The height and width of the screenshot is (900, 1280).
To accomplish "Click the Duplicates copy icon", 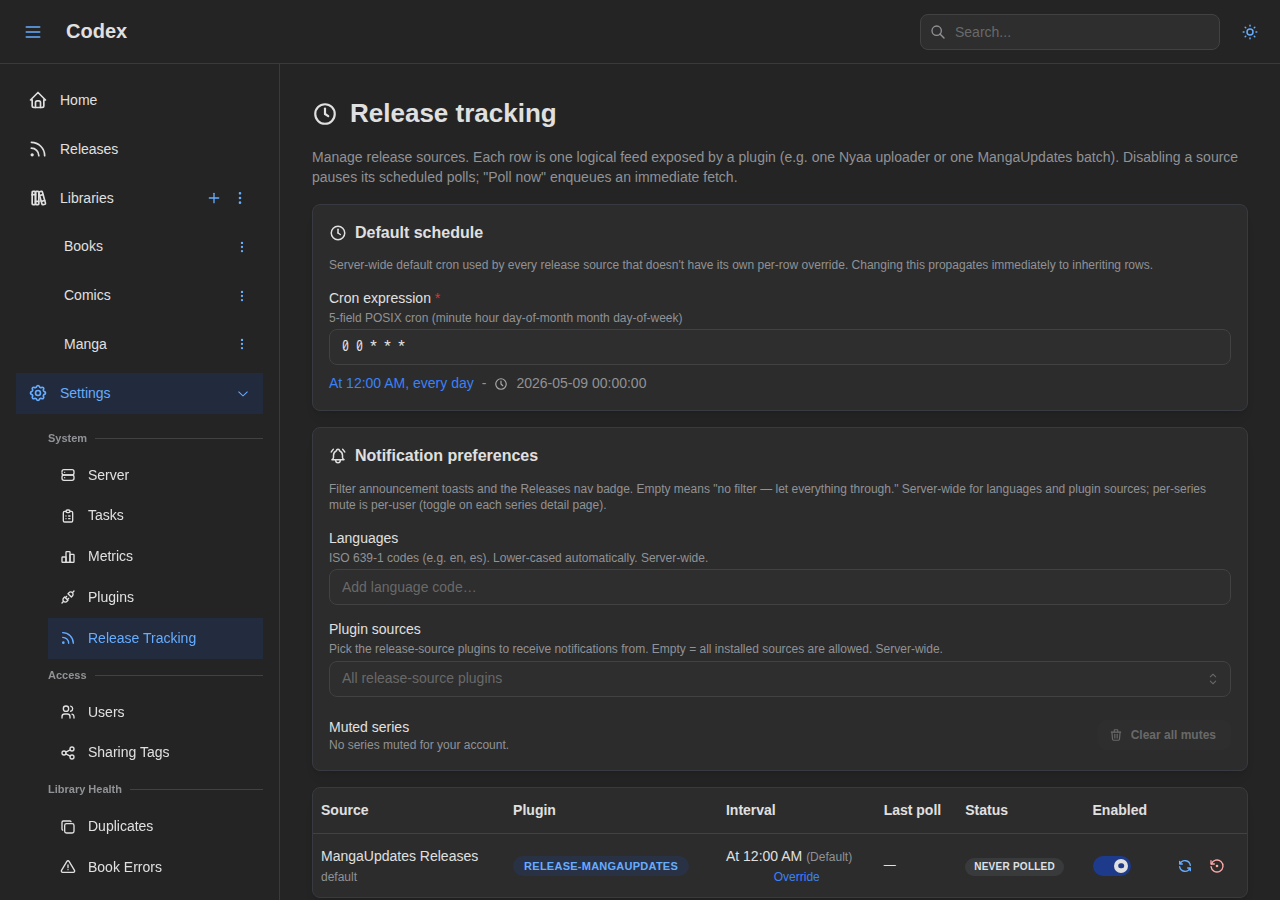I will point(68,826).
